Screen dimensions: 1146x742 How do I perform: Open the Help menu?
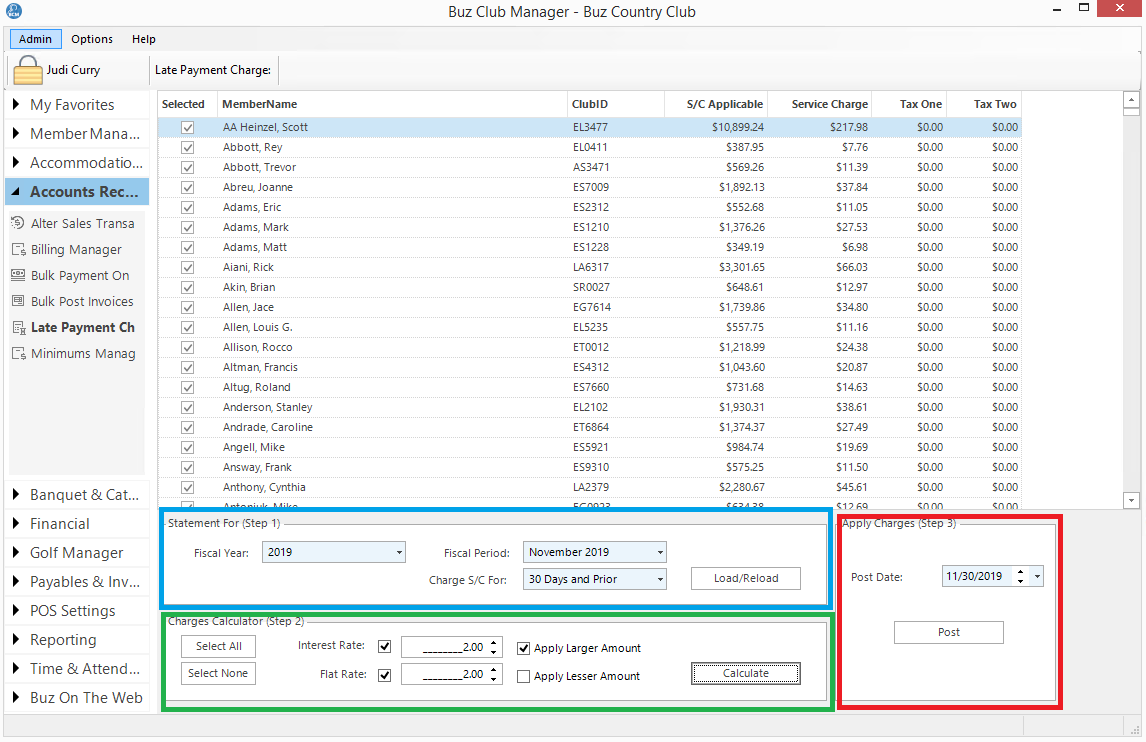[x=144, y=39]
